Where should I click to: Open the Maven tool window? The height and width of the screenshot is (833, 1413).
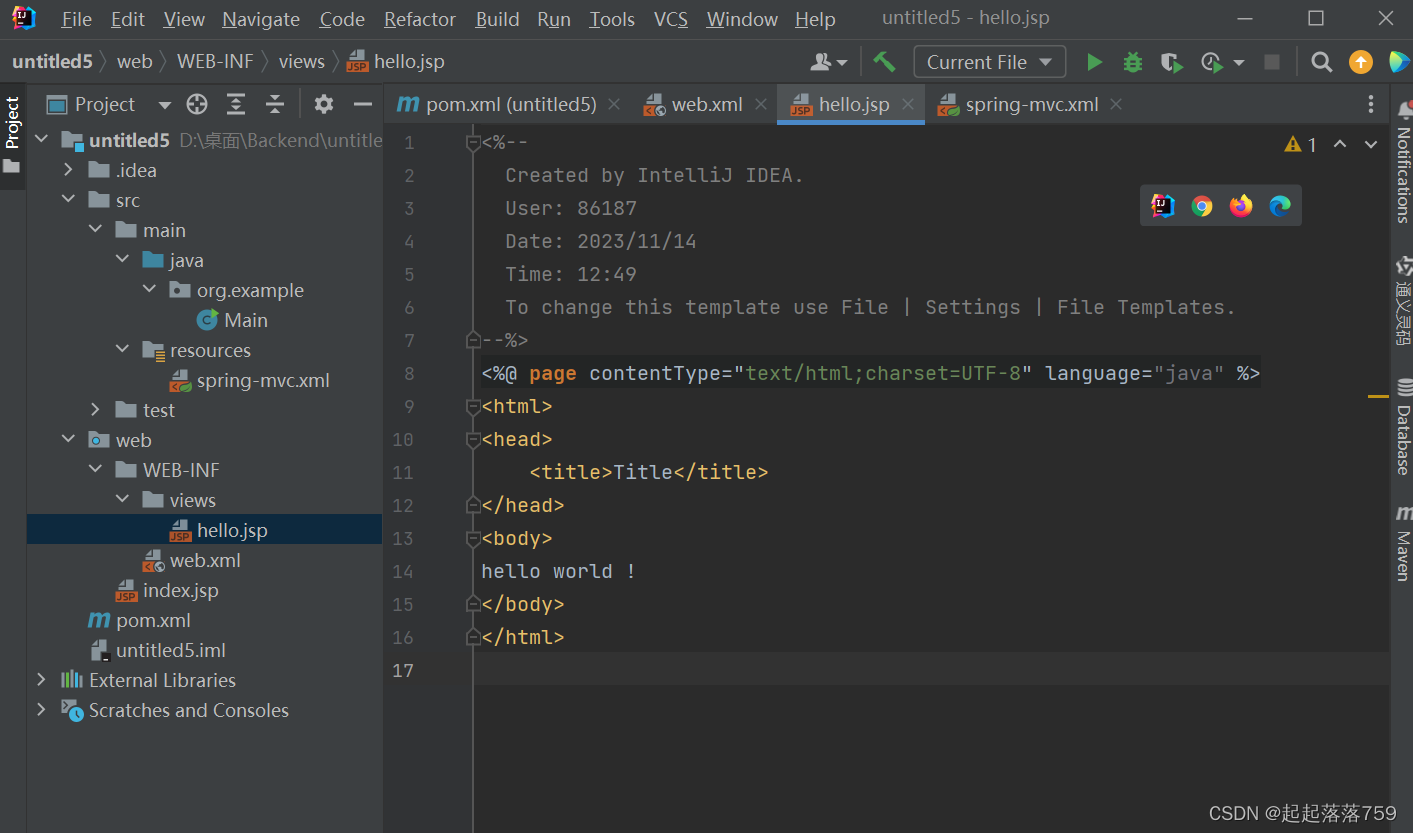point(1402,542)
